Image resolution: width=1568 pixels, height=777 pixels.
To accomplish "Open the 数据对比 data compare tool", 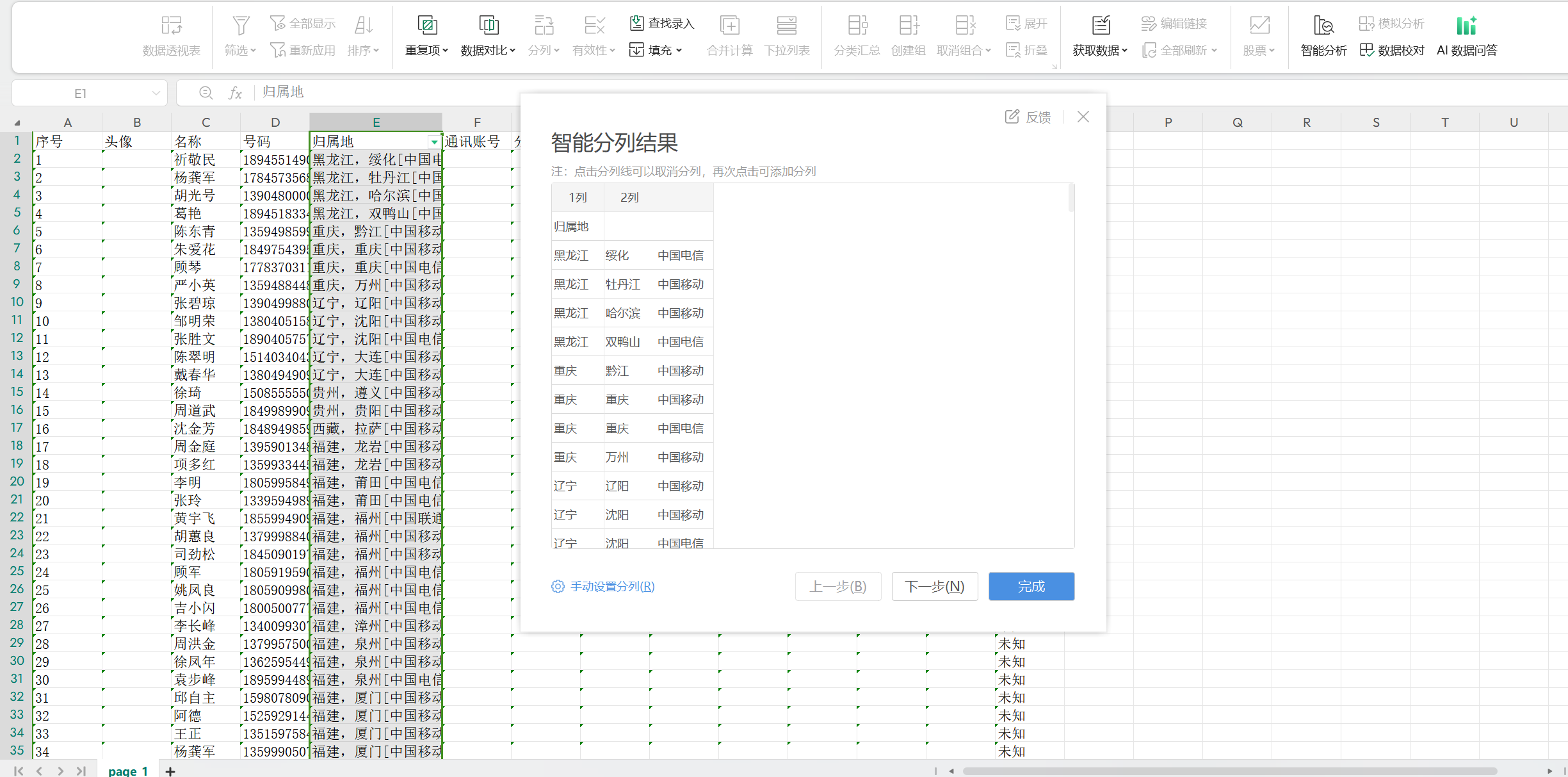I will pos(488,26).
